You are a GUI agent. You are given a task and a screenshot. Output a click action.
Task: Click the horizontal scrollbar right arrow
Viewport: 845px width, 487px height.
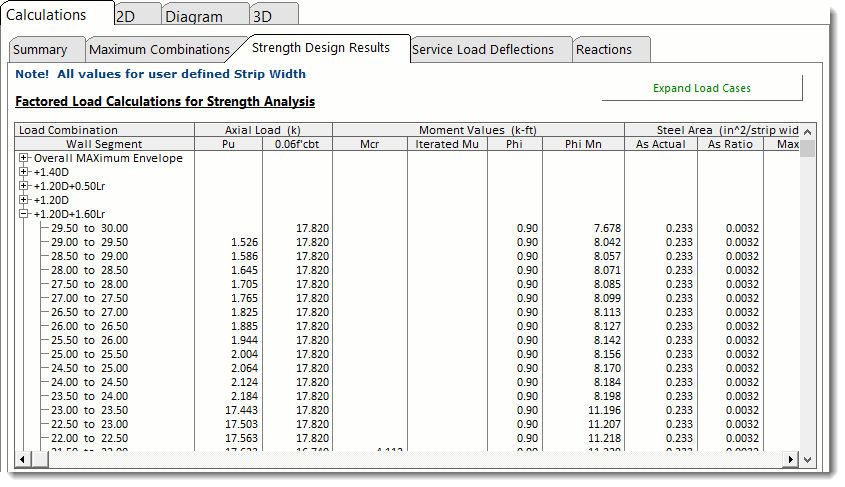click(790, 458)
